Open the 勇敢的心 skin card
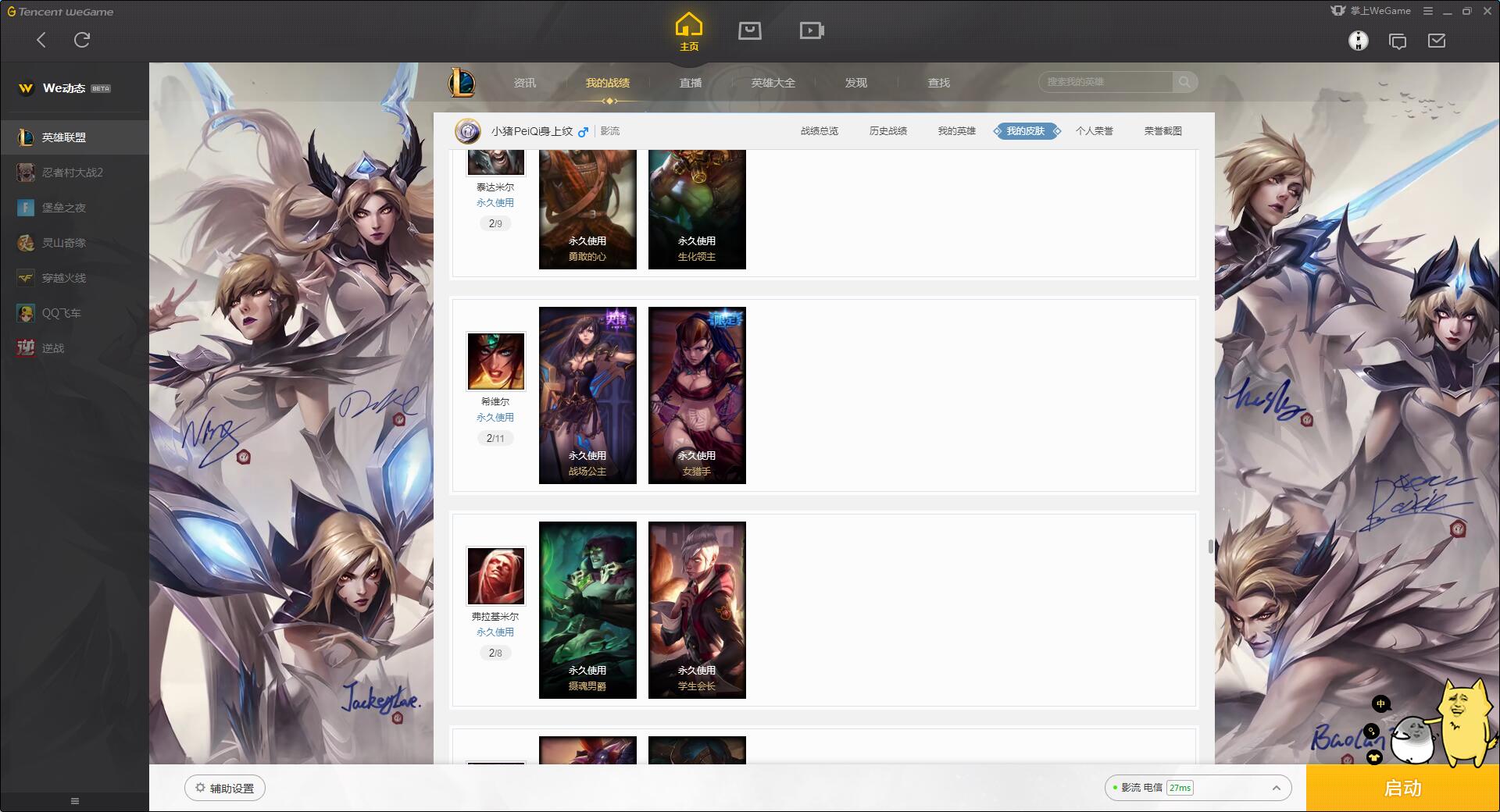 587,209
